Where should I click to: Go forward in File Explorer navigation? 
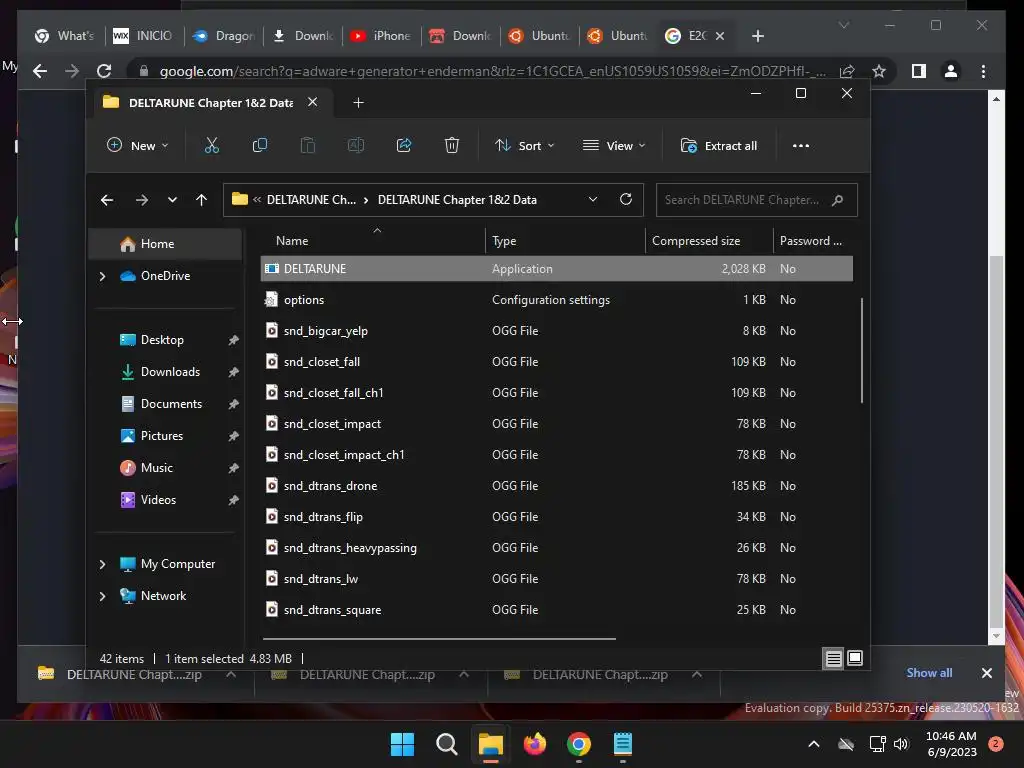pos(142,200)
